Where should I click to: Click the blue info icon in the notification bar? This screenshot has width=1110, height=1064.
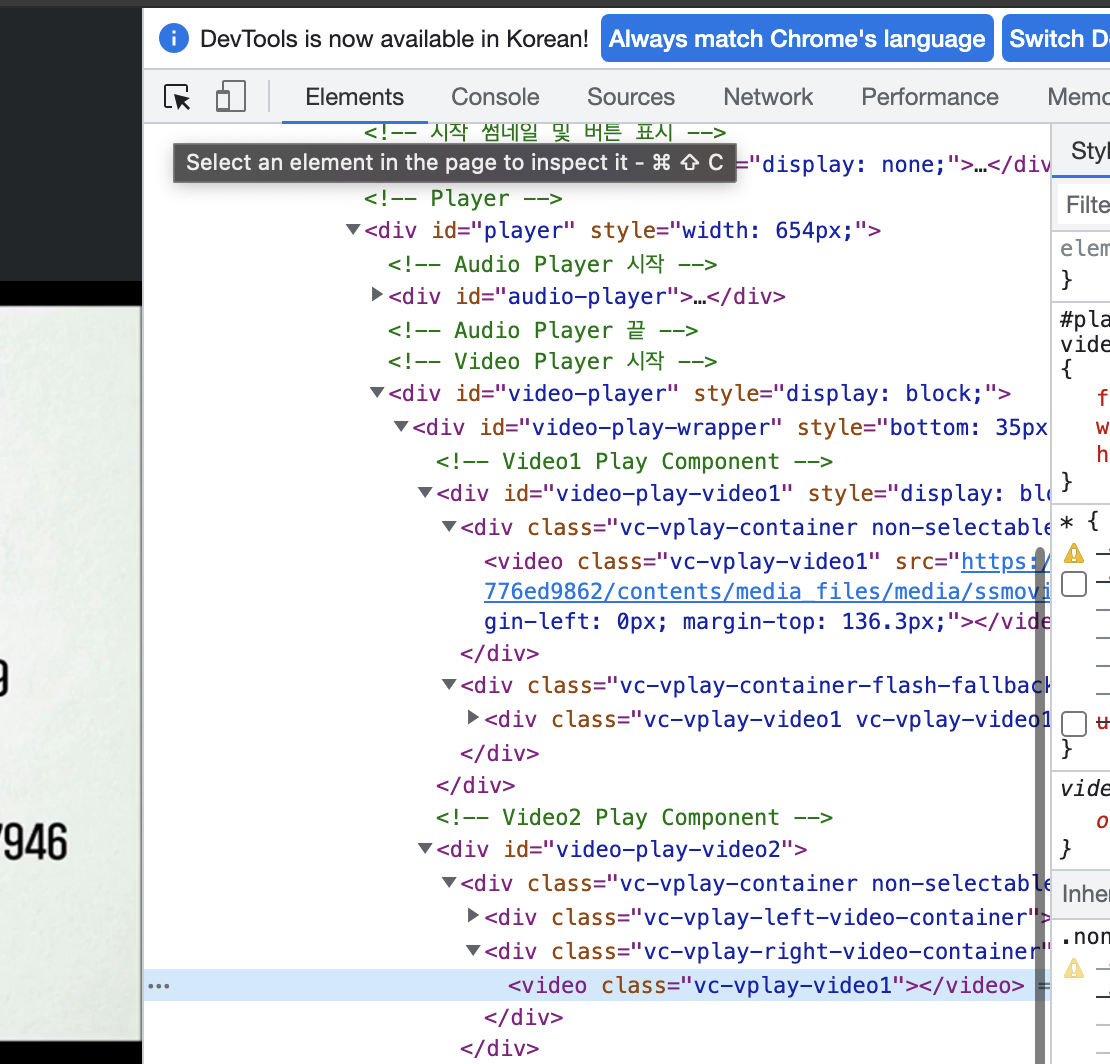(x=173, y=38)
